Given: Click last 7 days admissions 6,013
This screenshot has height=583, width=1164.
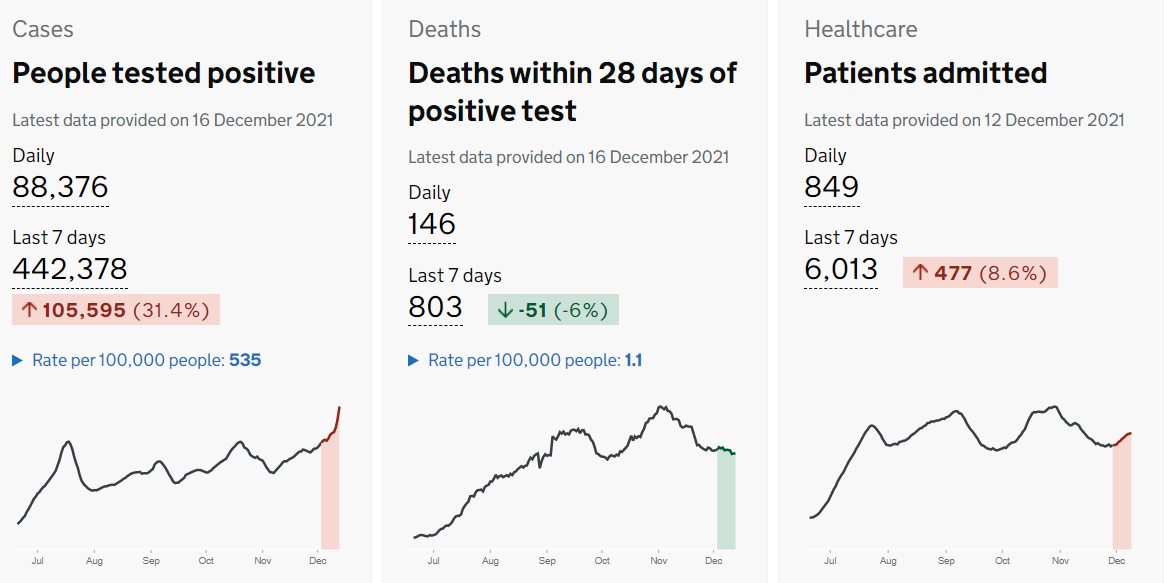Looking at the screenshot, I should click(840, 269).
